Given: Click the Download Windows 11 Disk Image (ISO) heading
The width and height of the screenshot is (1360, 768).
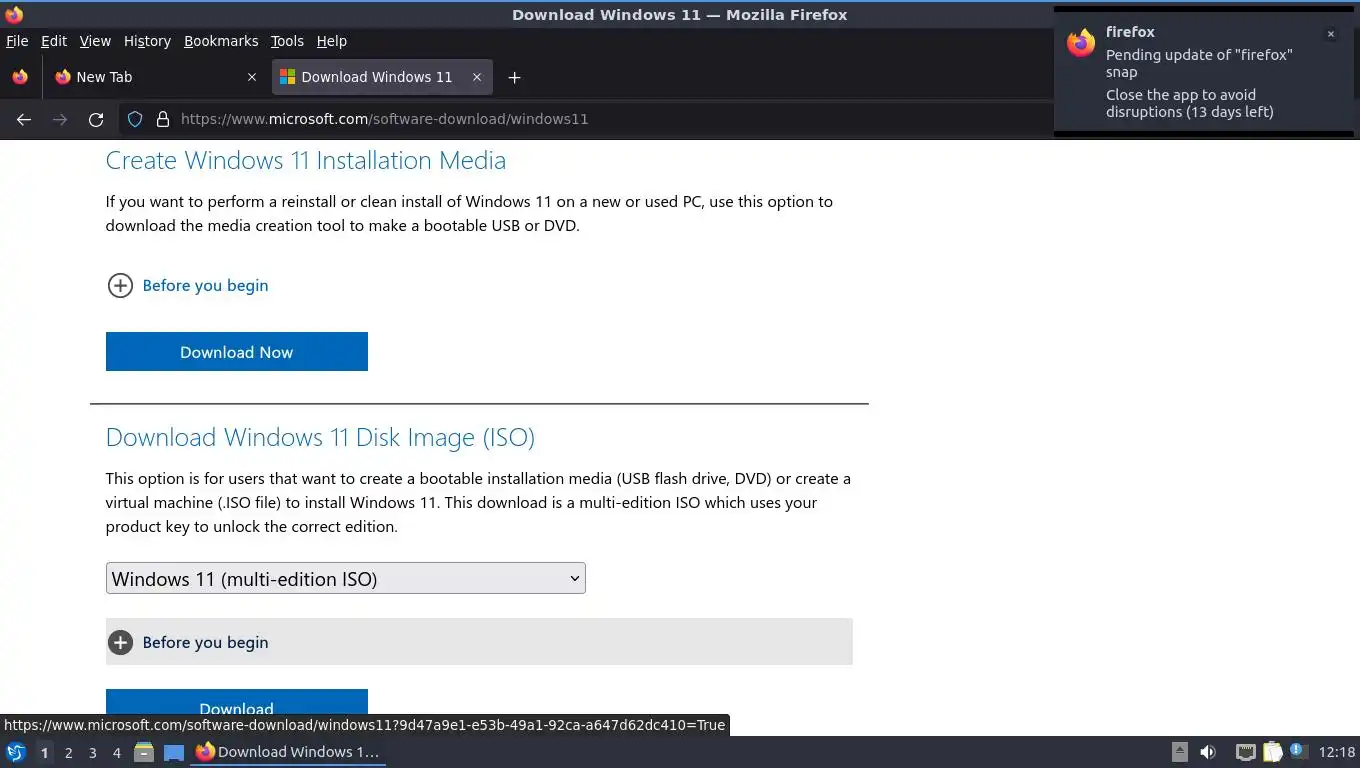Looking at the screenshot, I should (x=320, y=437).
